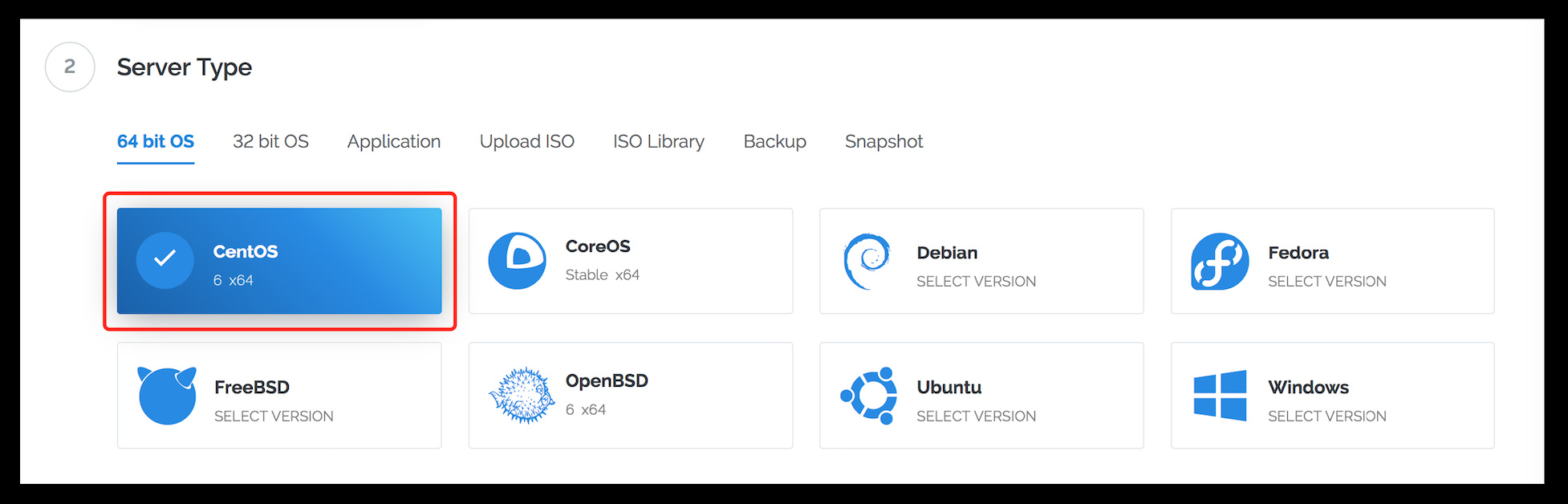
Task: Click the FreeBSD daemon logo
Action: 167,396
